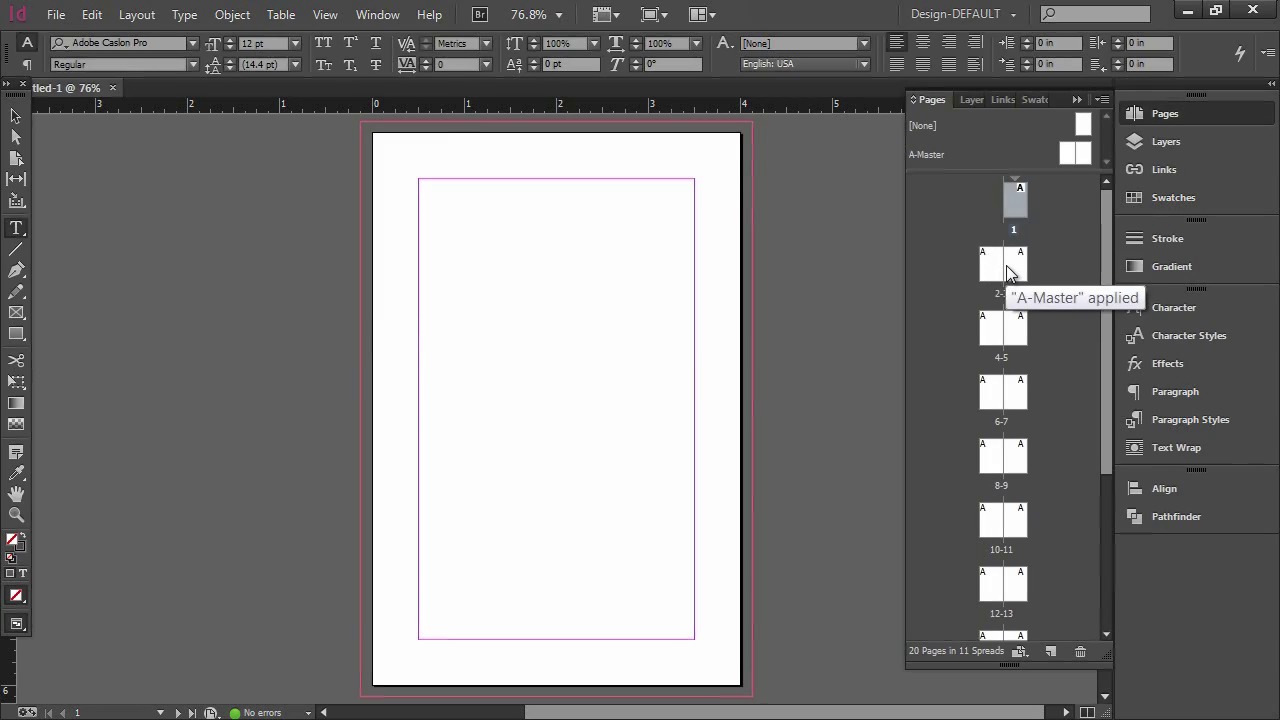Open the font family dropdown

tap(192, 44)
